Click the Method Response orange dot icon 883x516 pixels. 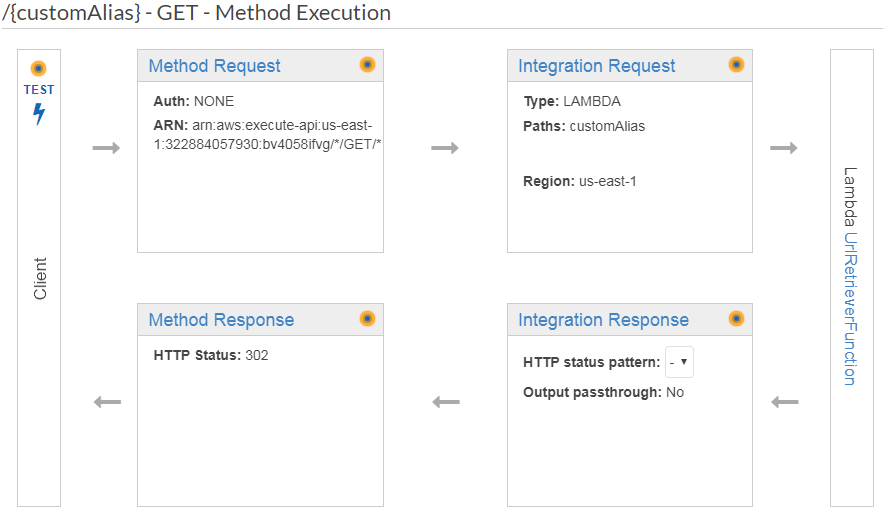(x=367, y=319)
